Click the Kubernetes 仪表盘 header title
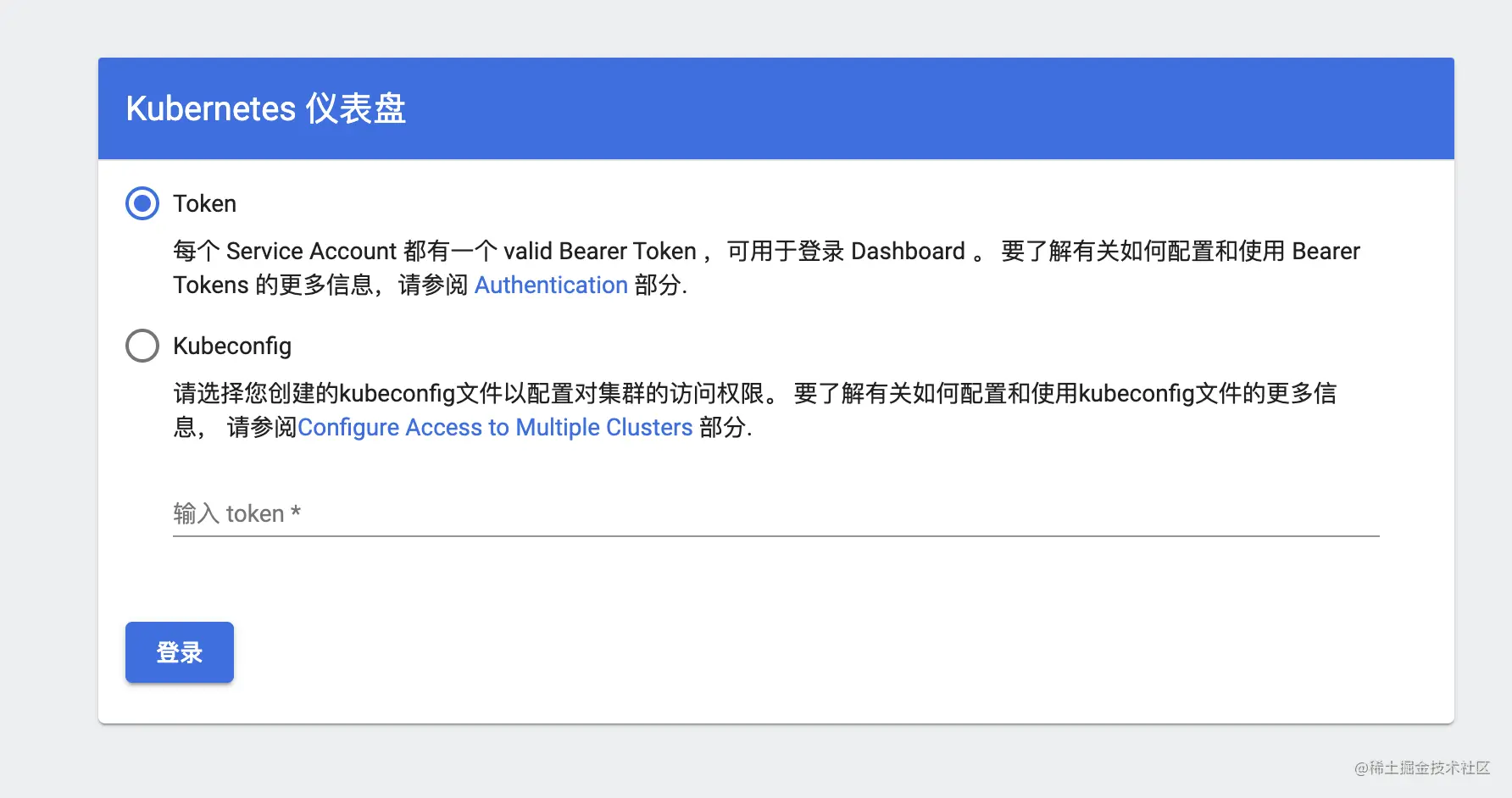This screenshot has width=1512, height=798. point(266,108)
